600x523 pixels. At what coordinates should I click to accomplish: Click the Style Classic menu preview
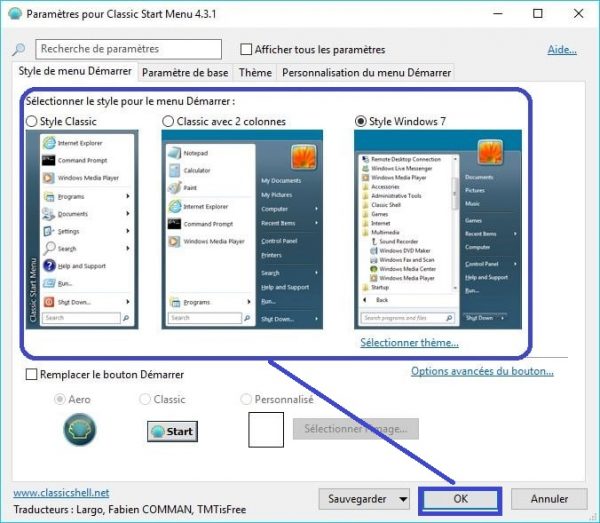(82, 230)
